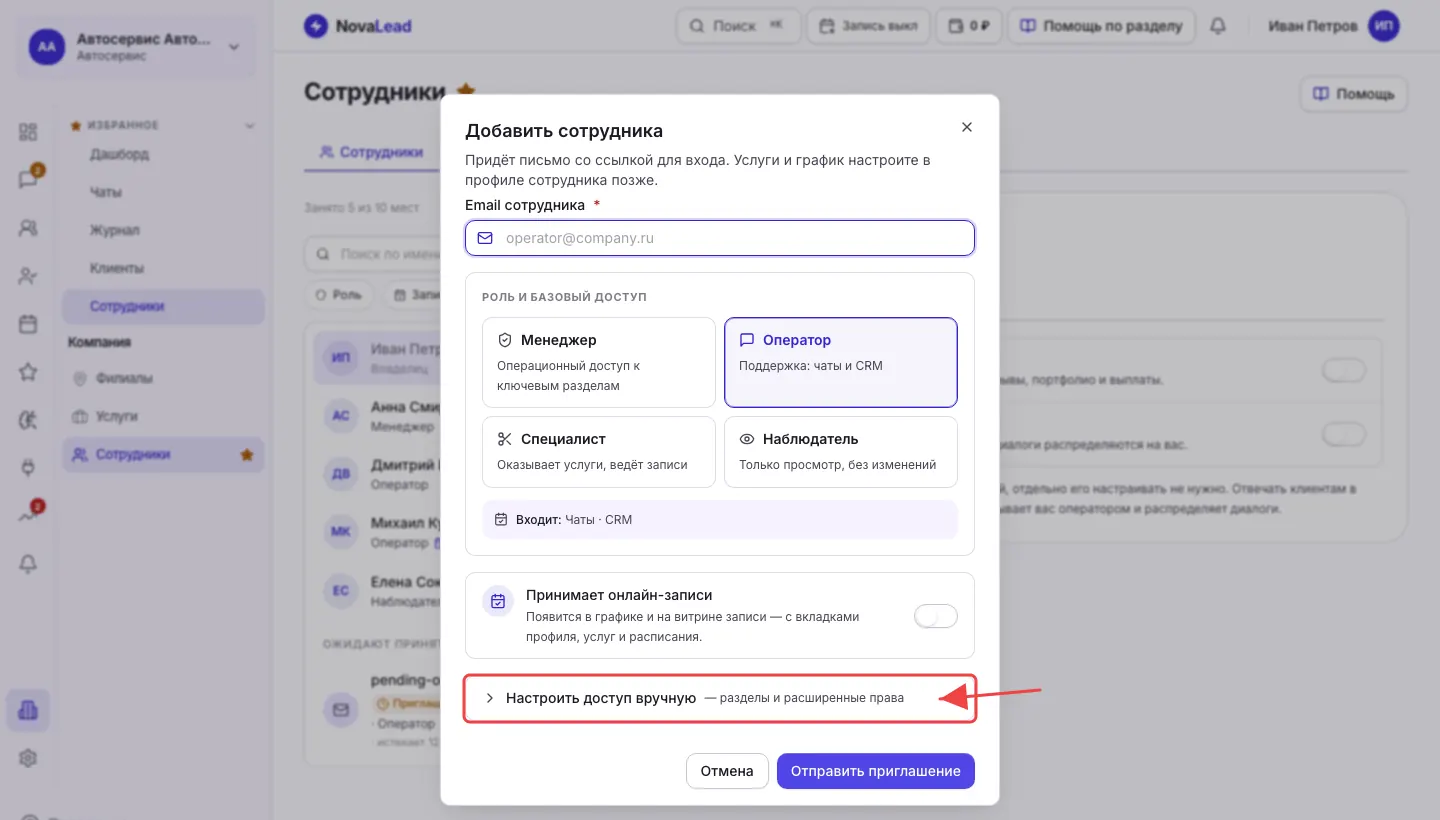Click the Помощь button on page
Viewport: 1440px width, 820px height.
[x=1354, y=94]
